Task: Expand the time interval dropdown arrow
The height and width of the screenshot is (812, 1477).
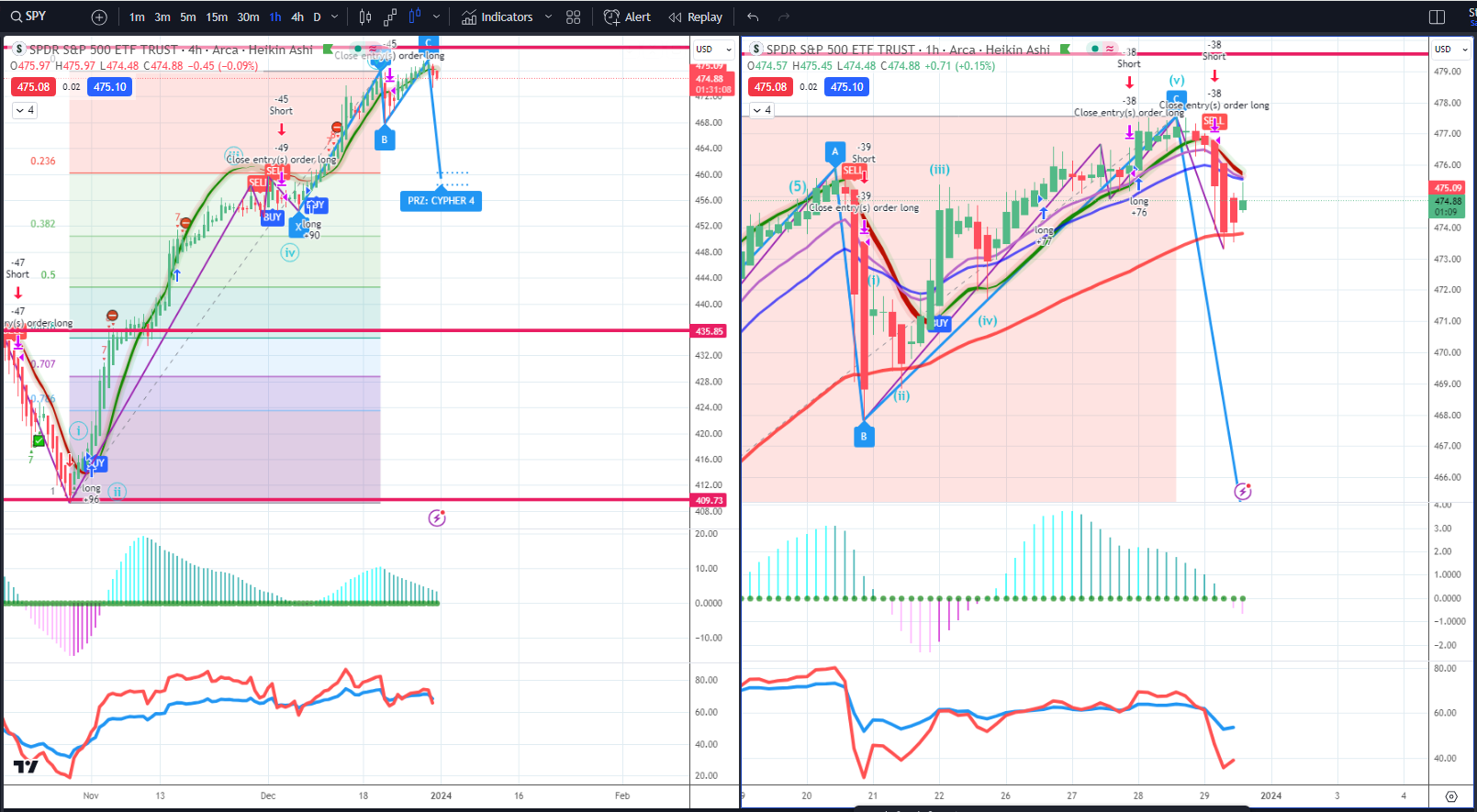Action: click(334, 17)
